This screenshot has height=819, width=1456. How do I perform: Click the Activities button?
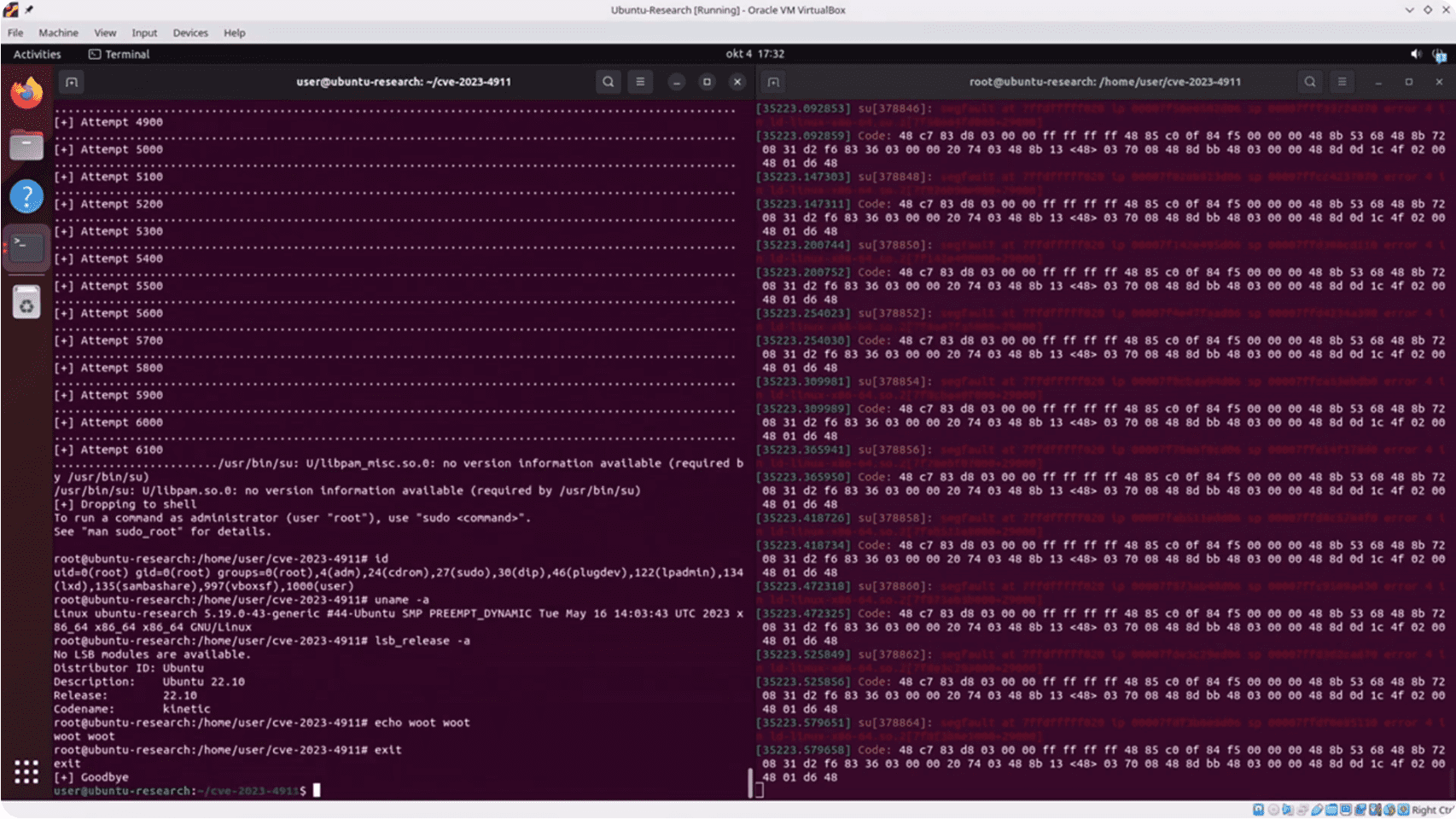[x=37, y=54]
